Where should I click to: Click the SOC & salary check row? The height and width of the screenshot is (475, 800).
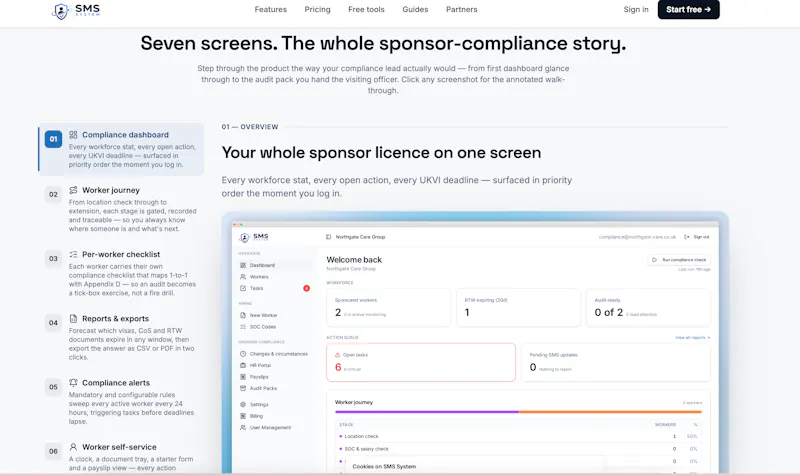518,449
